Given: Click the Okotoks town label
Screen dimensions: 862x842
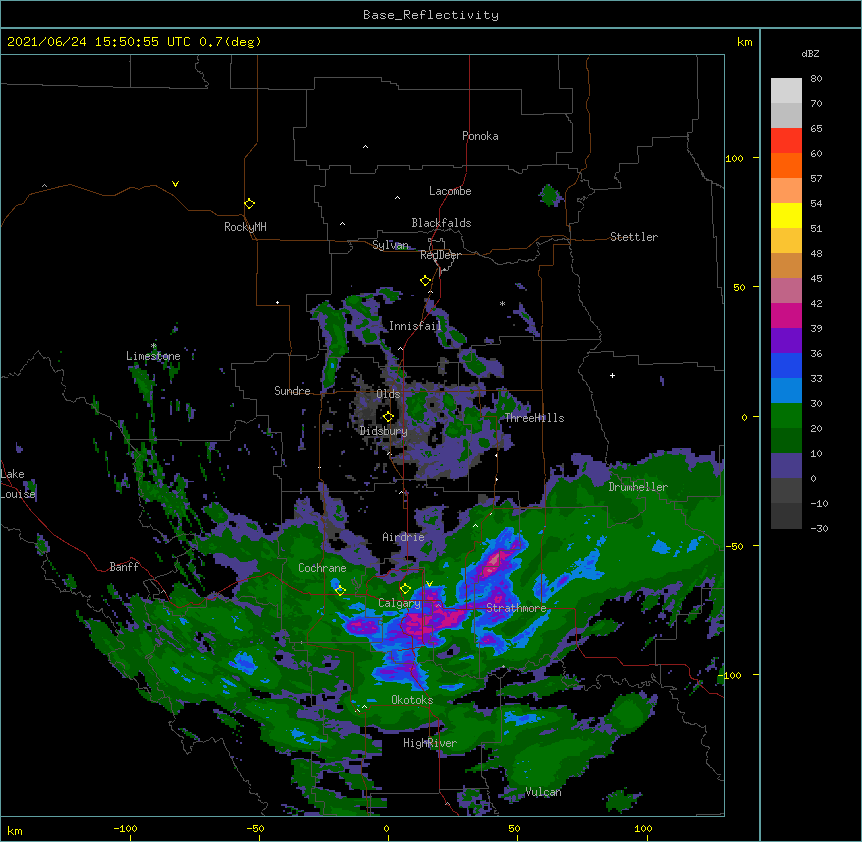Looking at the screenshot, I should [x=412, y=700].
